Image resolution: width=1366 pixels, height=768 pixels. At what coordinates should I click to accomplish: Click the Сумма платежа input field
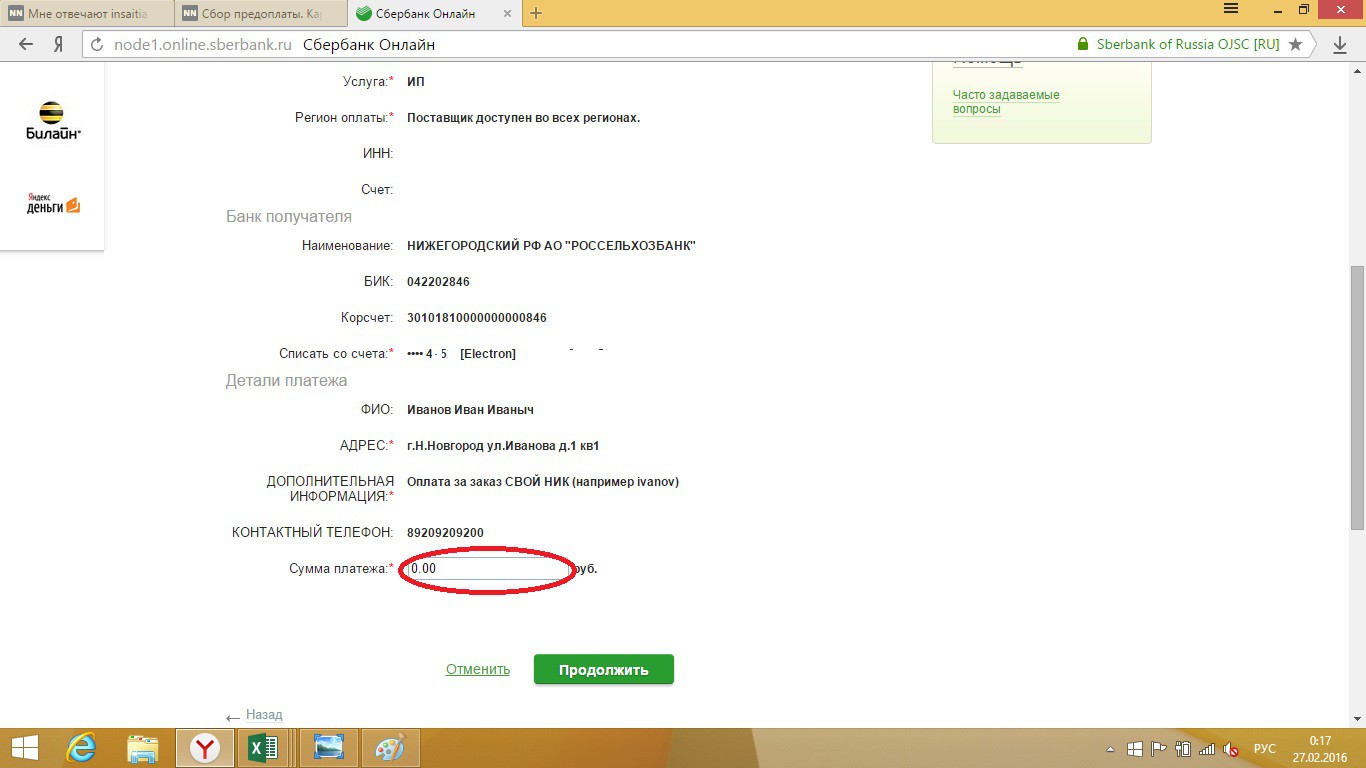point(488,568)
